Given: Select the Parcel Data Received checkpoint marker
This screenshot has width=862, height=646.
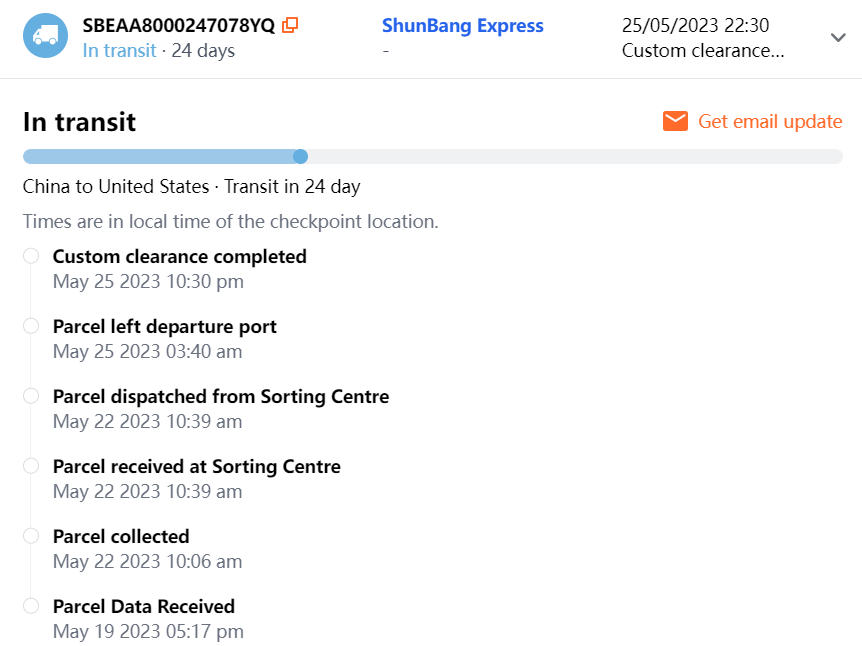Looking at the screenshot, I should pos(31,606).
